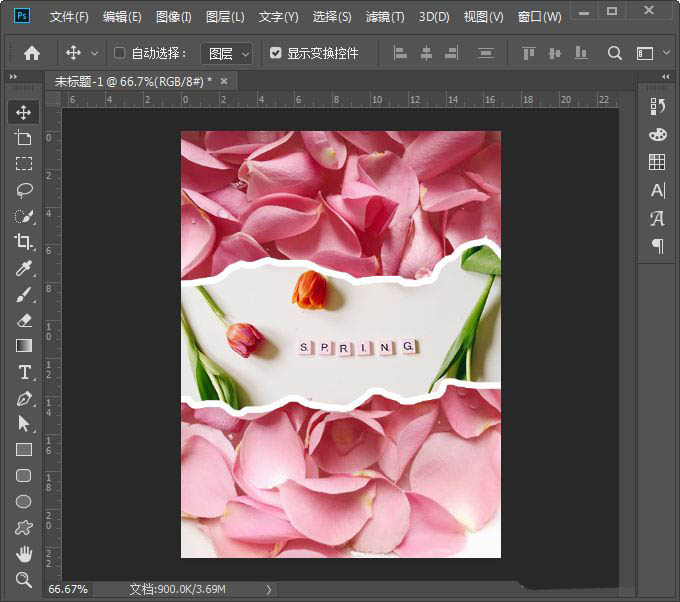
Task: Collapse the right panel dock arrows
Action: [x=666, y=76]
